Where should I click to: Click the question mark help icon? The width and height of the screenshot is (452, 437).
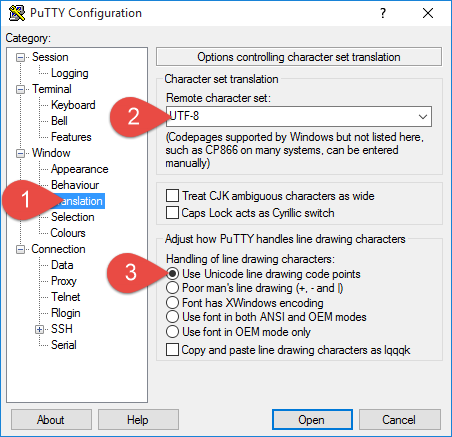coord(383,13)
